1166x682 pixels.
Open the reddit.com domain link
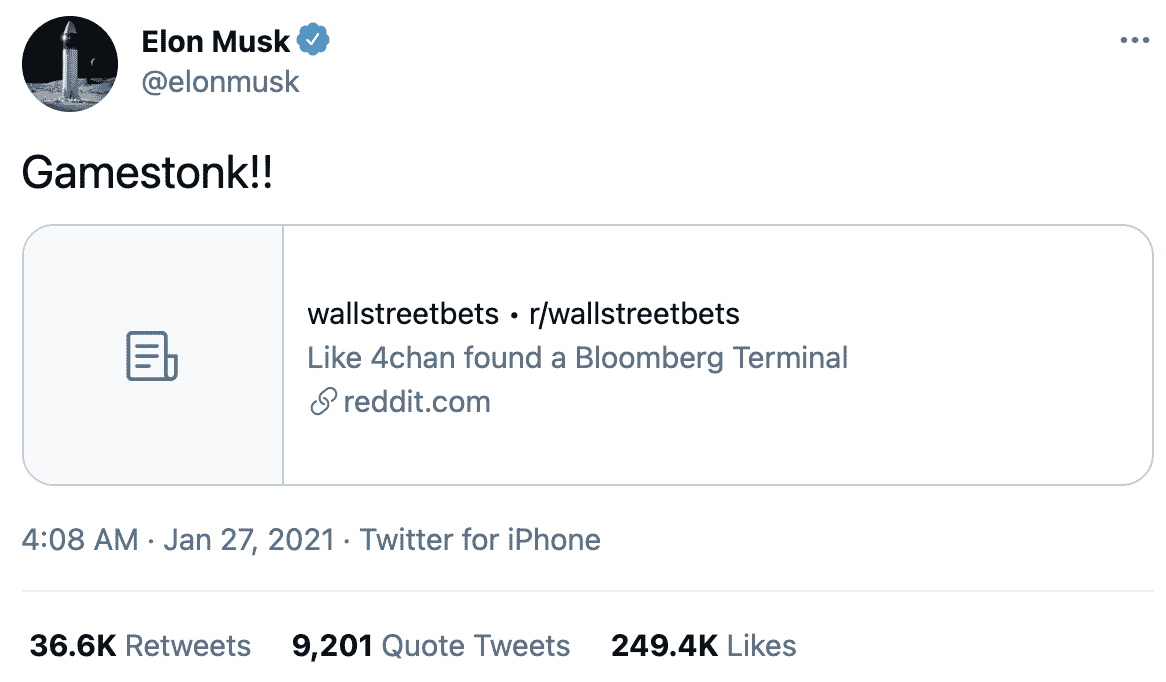point(416,403)
